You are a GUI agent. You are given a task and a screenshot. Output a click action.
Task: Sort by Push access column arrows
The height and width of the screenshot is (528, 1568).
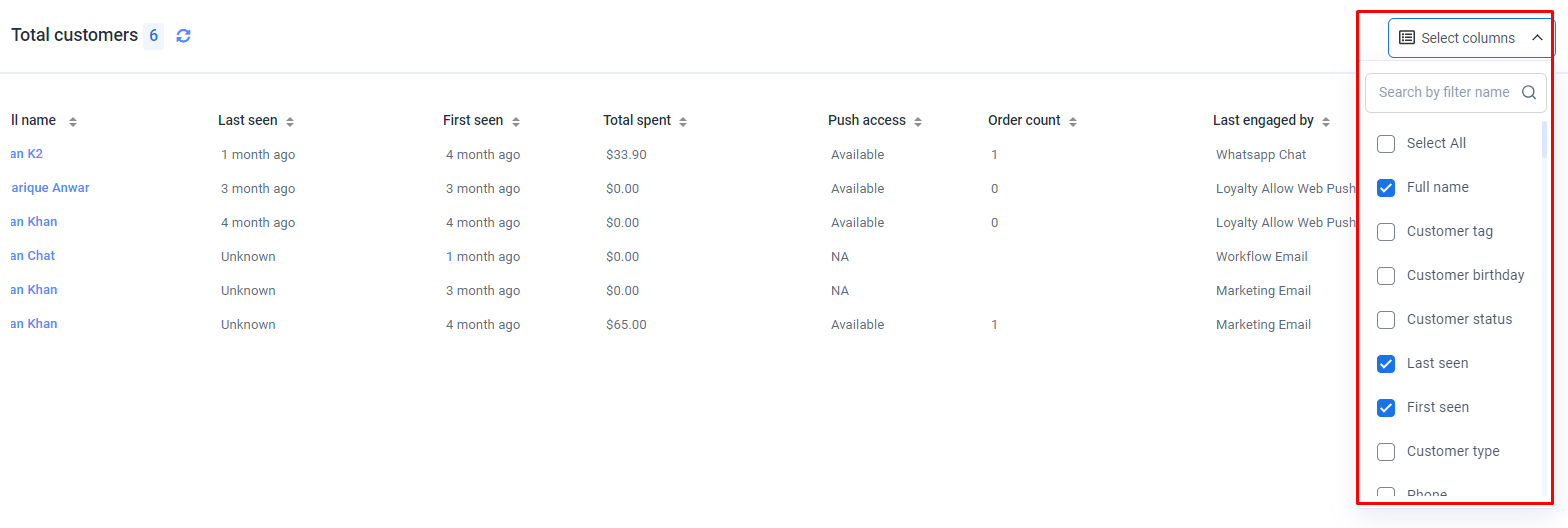pyautogui.click(x=918, y=122)
